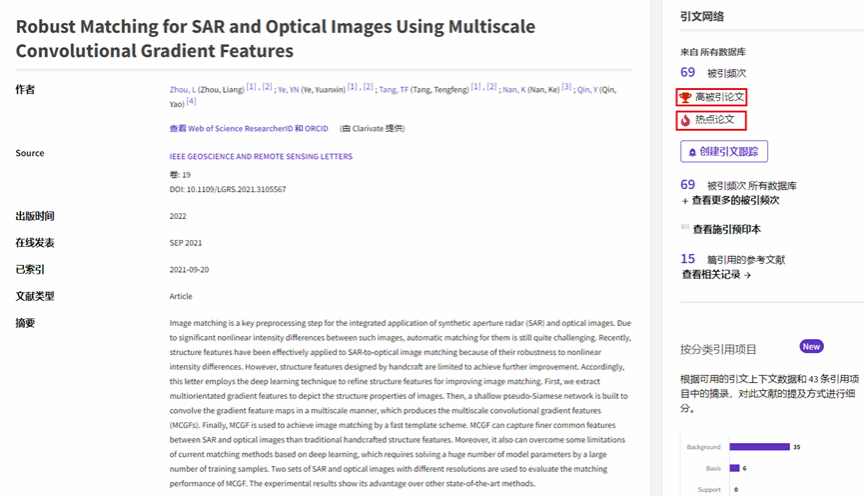Viewport: 864px width, 496px height.
Task: Click the purple New badge
Action: click(x=811, y=346)
